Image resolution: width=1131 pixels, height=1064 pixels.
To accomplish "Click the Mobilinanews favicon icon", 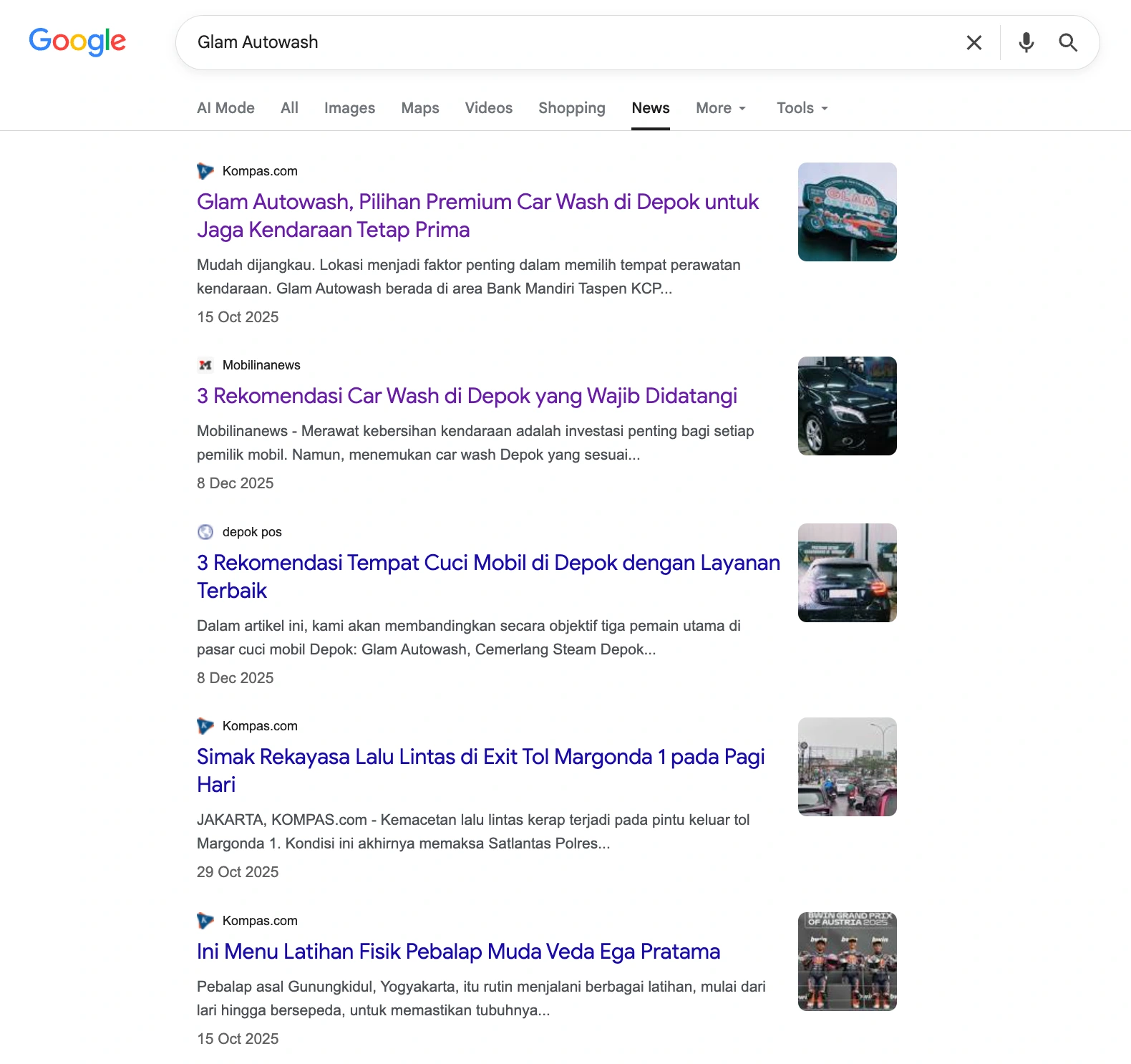I will [205, 365].
